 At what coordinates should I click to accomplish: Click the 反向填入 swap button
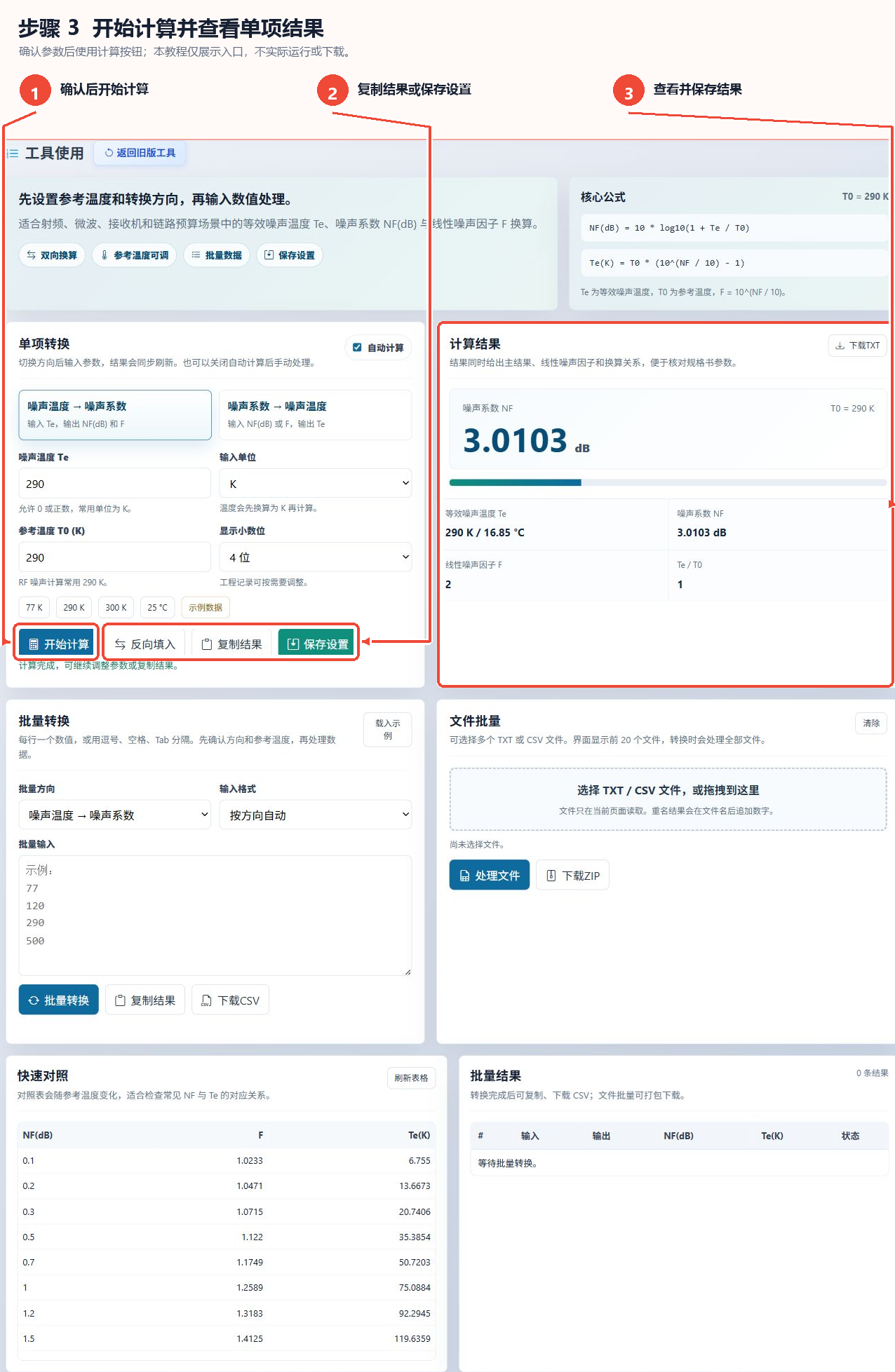point(145,644)
